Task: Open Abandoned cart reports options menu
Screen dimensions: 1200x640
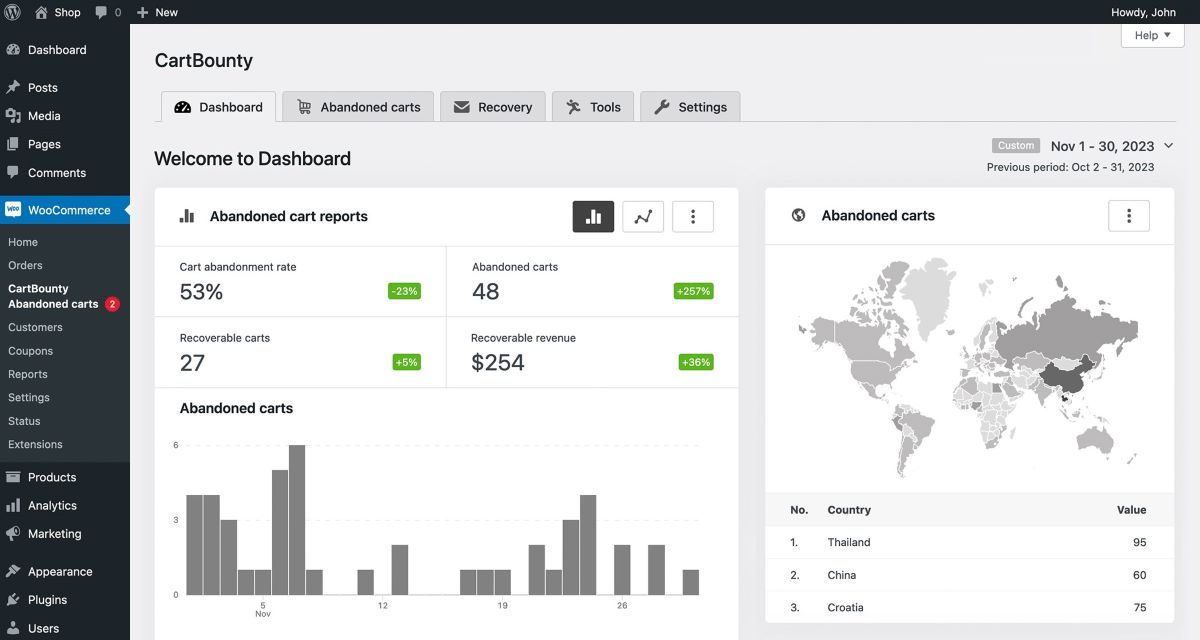Action: (693, 216)
